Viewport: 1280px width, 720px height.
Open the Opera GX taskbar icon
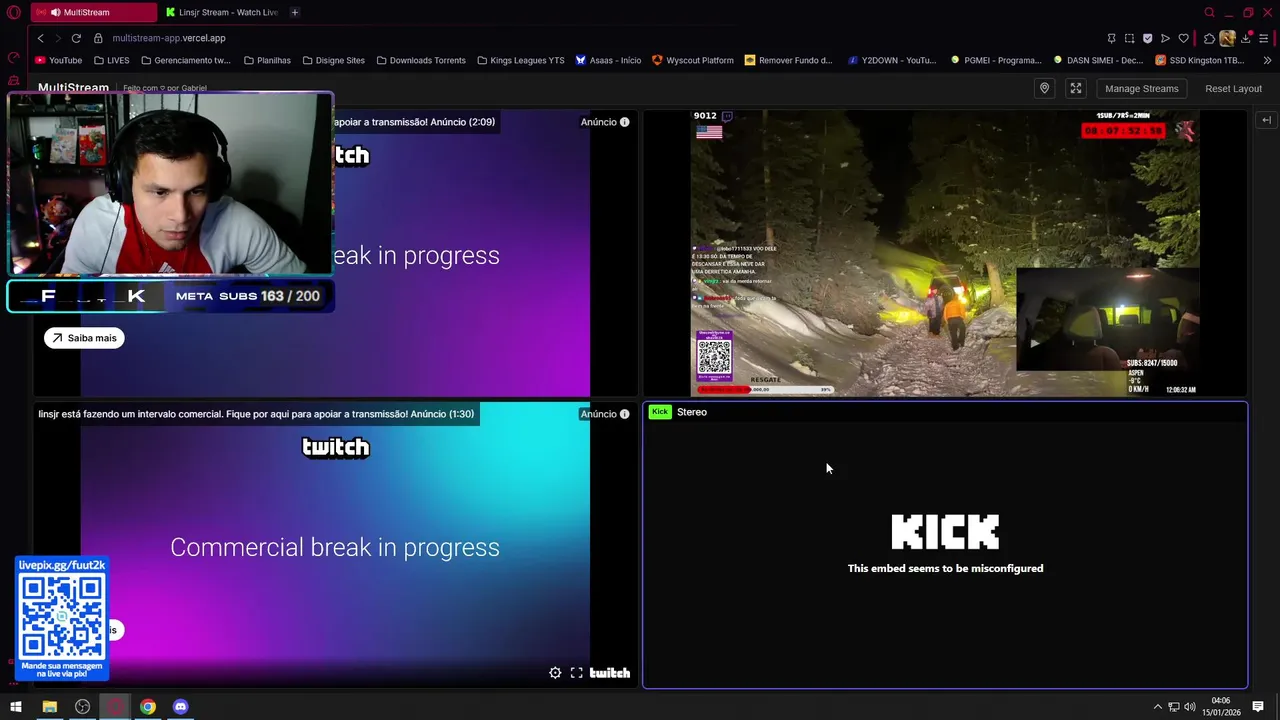pos(115,707)
